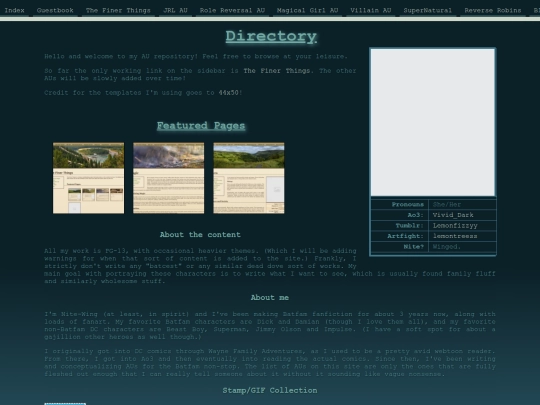Click the Directory page title

pyautogui.click(x=271, y=36)
